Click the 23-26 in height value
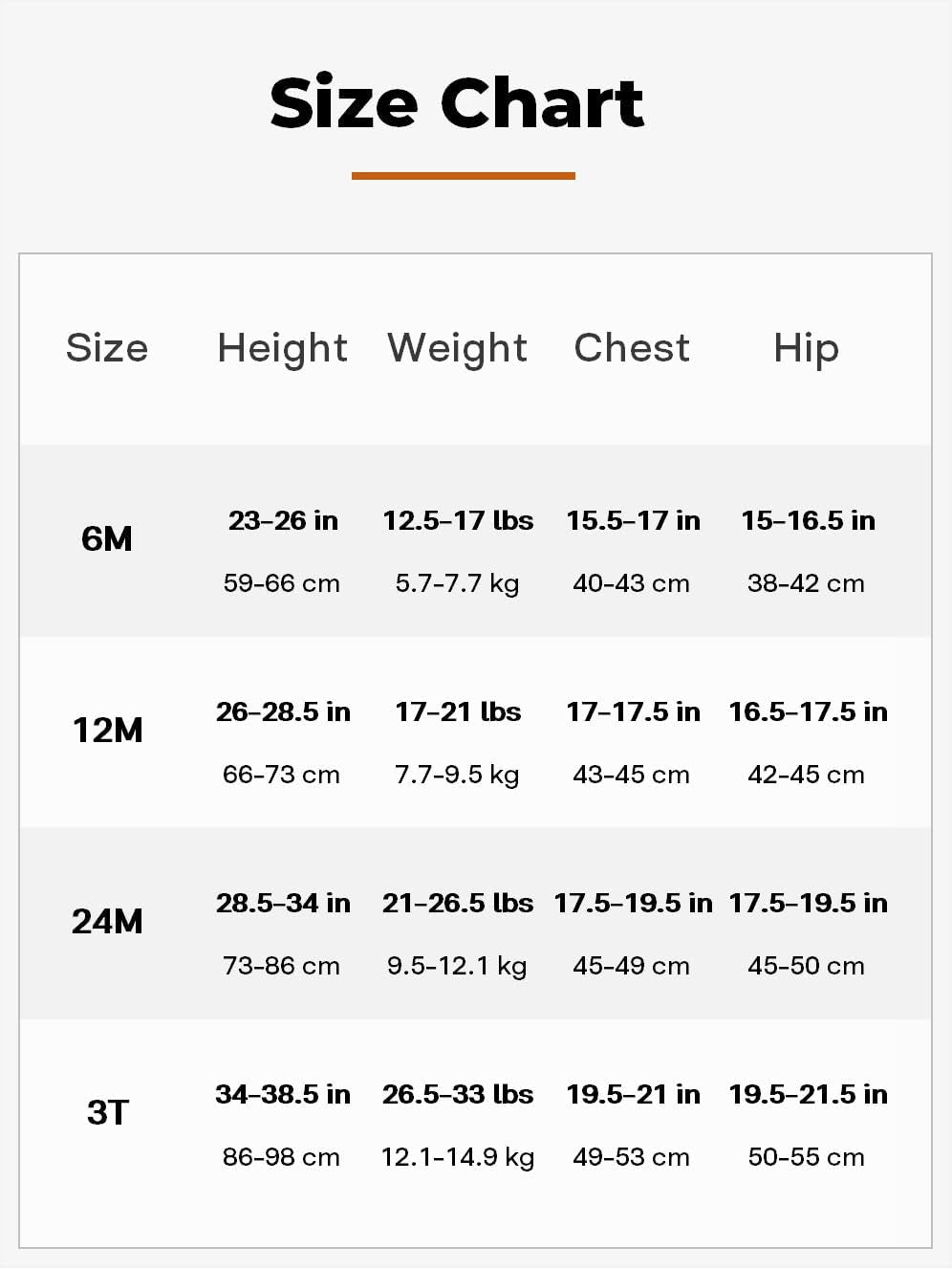Viewport: 952px width, 1269px height. [283, 521]
